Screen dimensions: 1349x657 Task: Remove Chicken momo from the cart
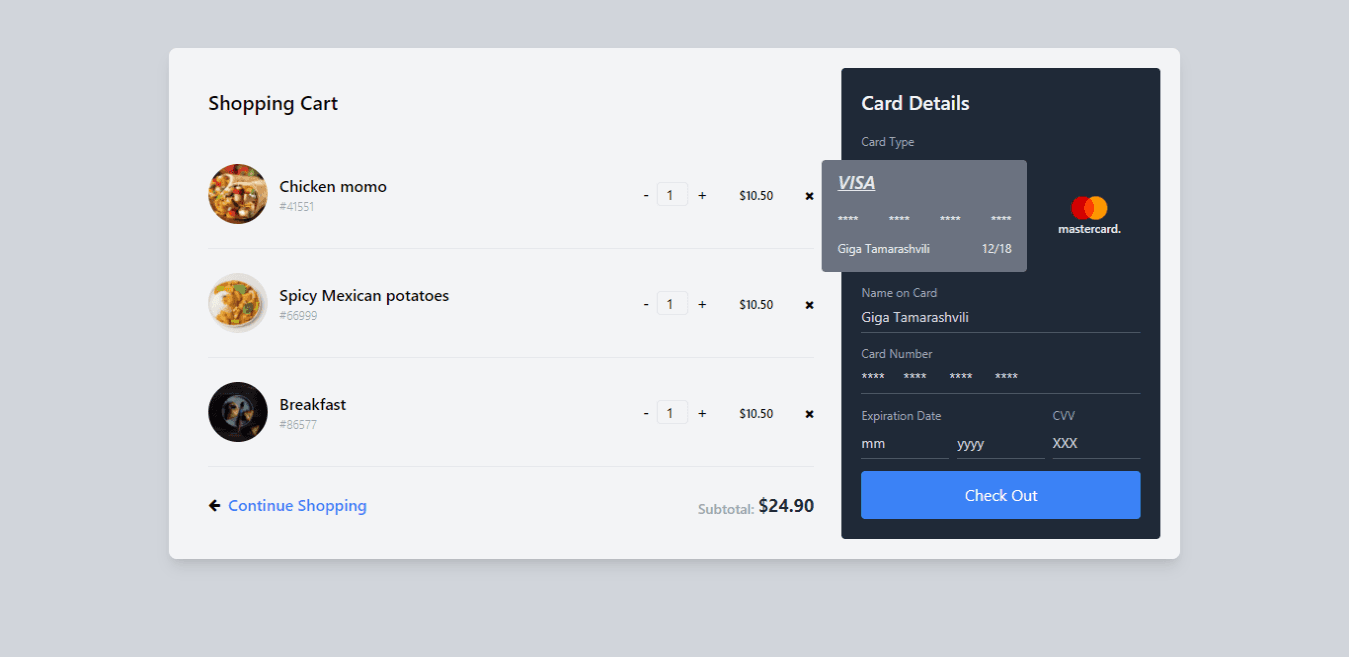pyautogui.click(x=808, y=195)
